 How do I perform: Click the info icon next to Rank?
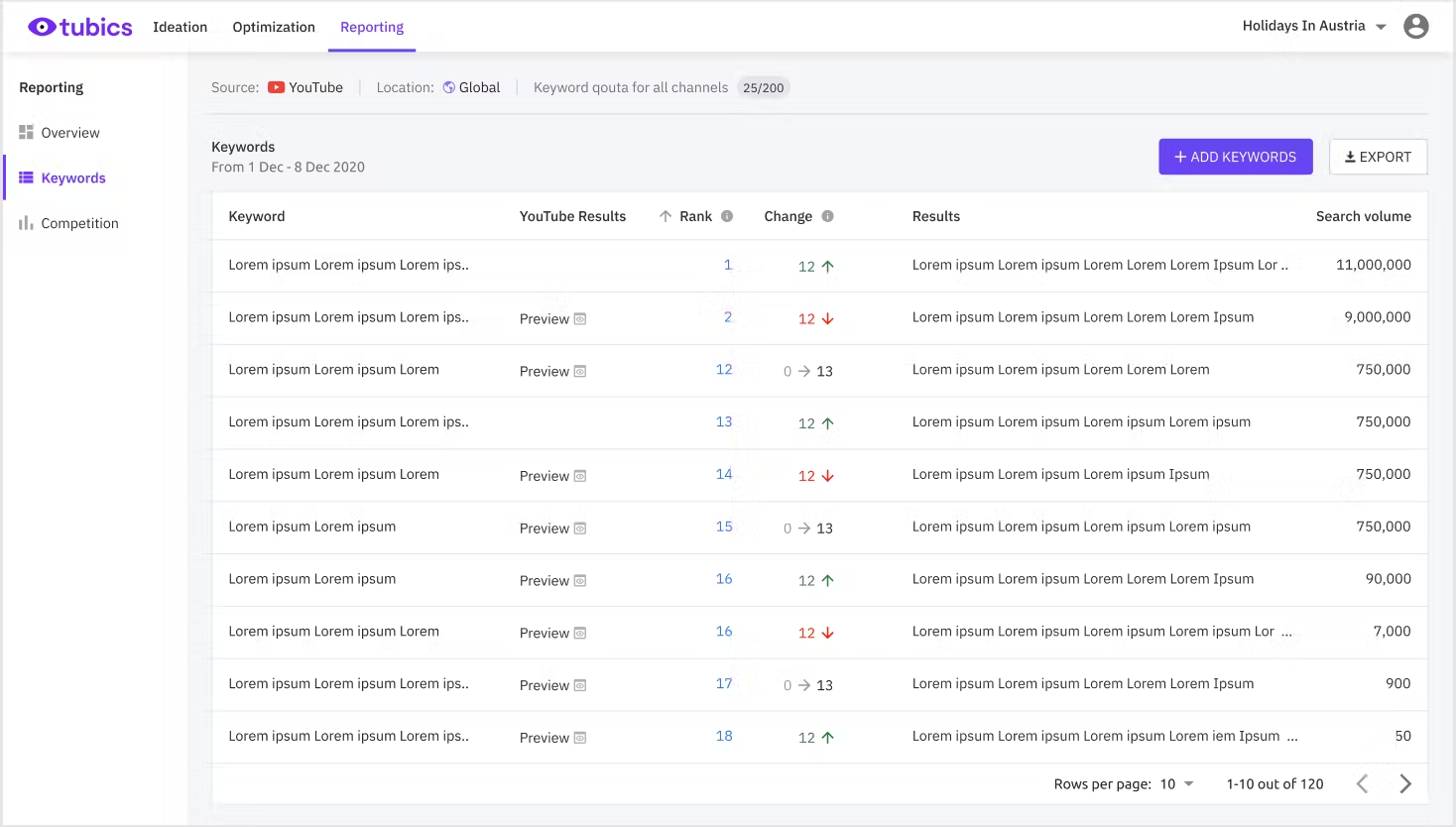pos(727,216)
